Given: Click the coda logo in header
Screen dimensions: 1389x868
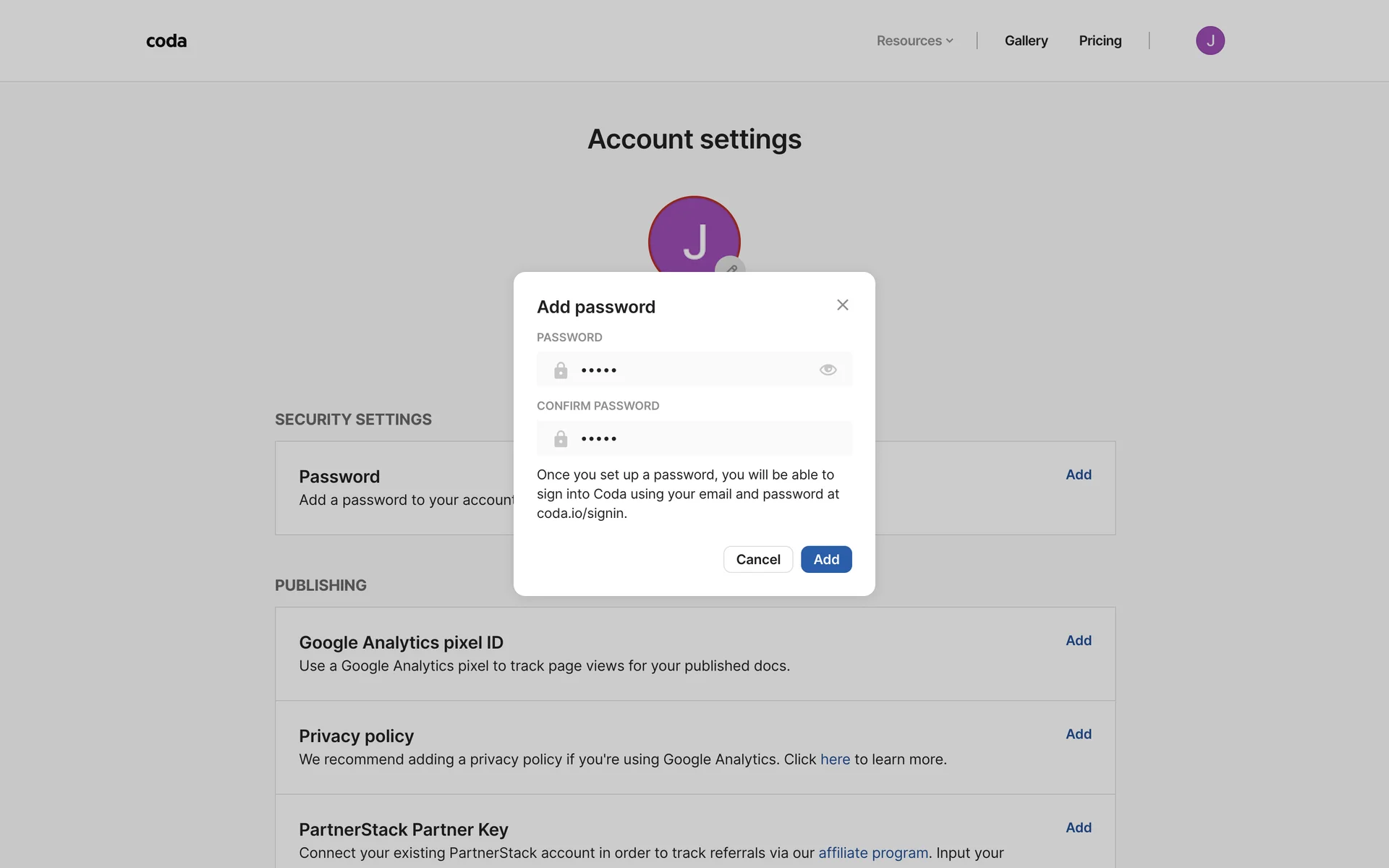Looking at the screenshot, I should point(166,41).
